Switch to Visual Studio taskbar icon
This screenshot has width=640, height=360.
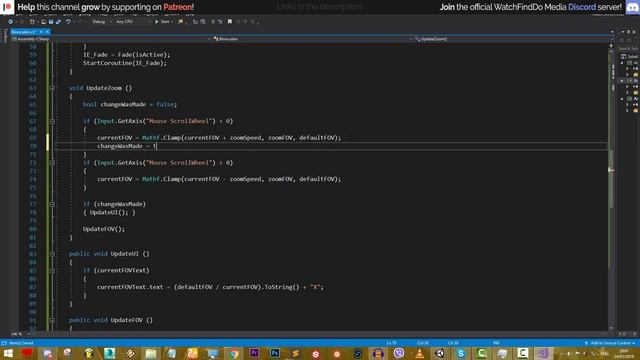pos(543,353)
